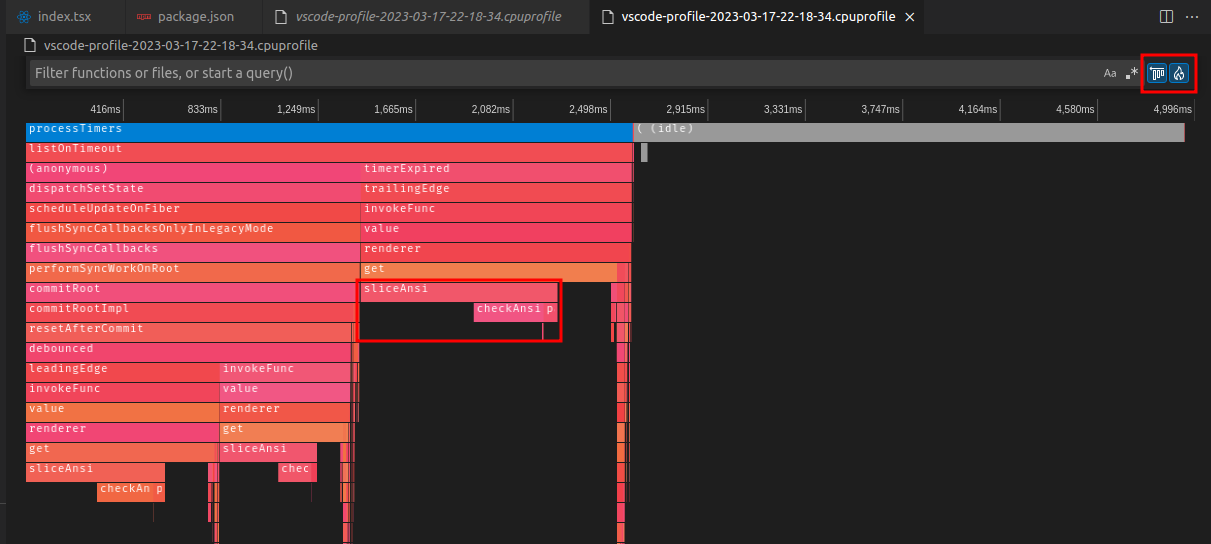Image resolution: width=1211 pixels, height=544 pixels.
Task: Open the More Actions ellipsis menu
Action: click(x=1191, y=17)
